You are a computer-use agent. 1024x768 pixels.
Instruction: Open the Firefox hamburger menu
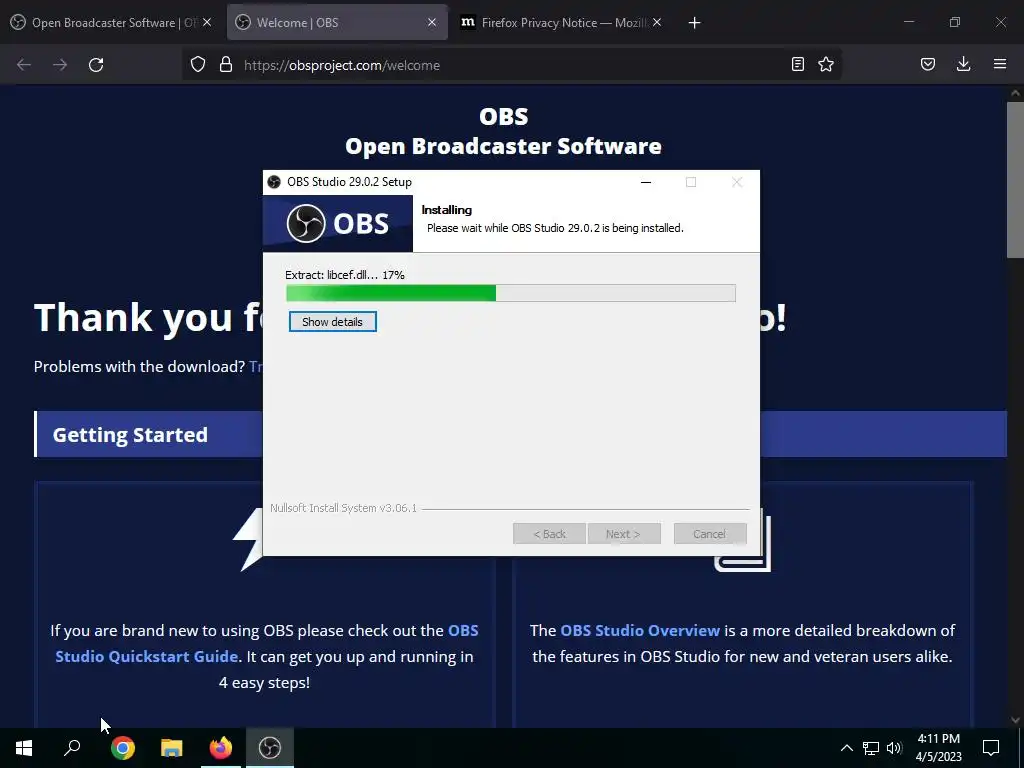tap(999, 64)
